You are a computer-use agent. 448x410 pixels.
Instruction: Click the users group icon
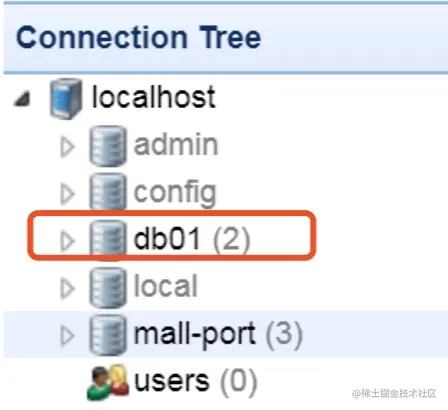coord(108,383)
